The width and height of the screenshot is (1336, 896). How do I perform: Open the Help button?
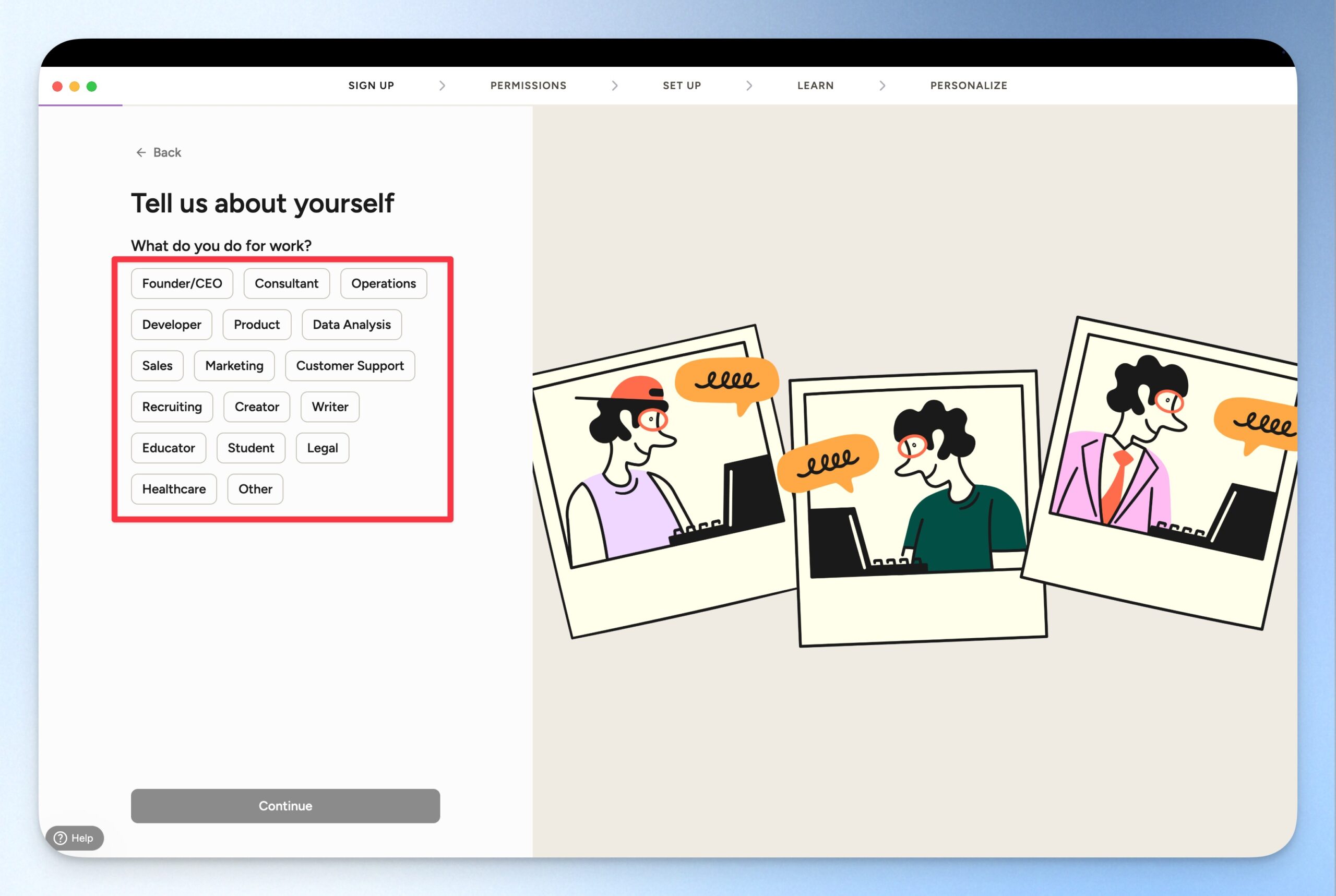point(74,838)
